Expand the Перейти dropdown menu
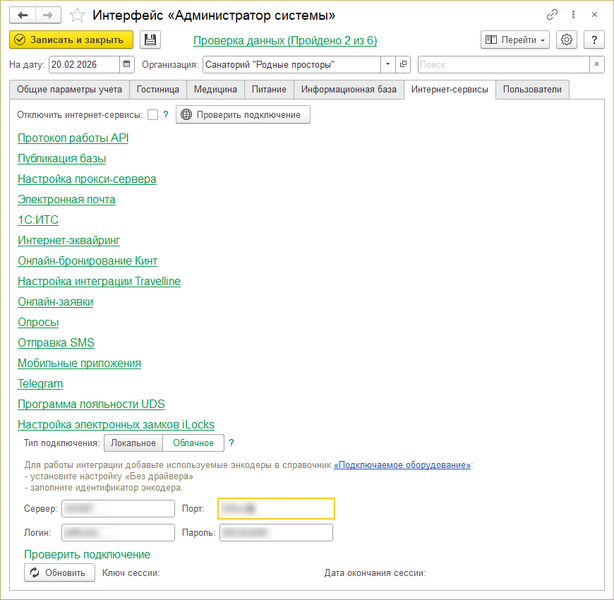This screenshot has width=614, height=600. coord(515,40)
